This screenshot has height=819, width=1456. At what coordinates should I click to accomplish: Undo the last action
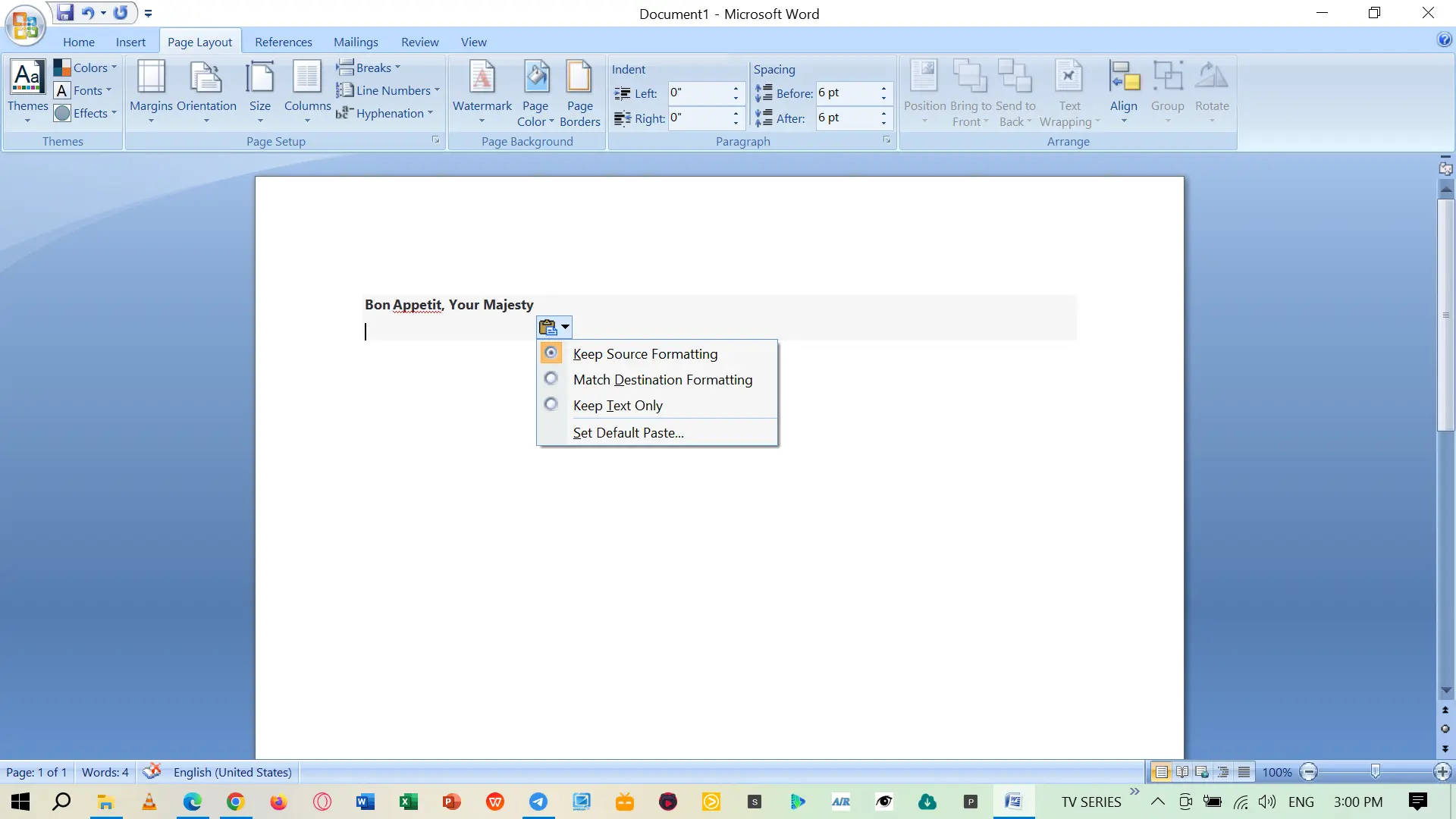88,13
